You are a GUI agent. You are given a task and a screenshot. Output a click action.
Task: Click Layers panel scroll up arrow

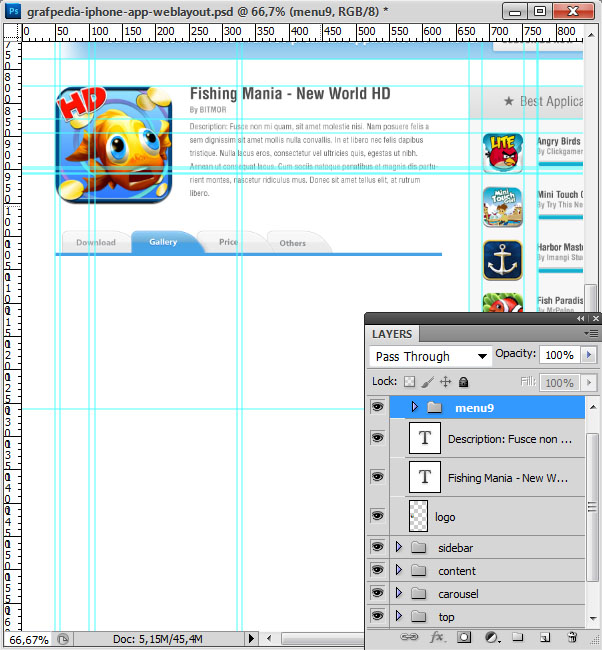pos(593,407)
